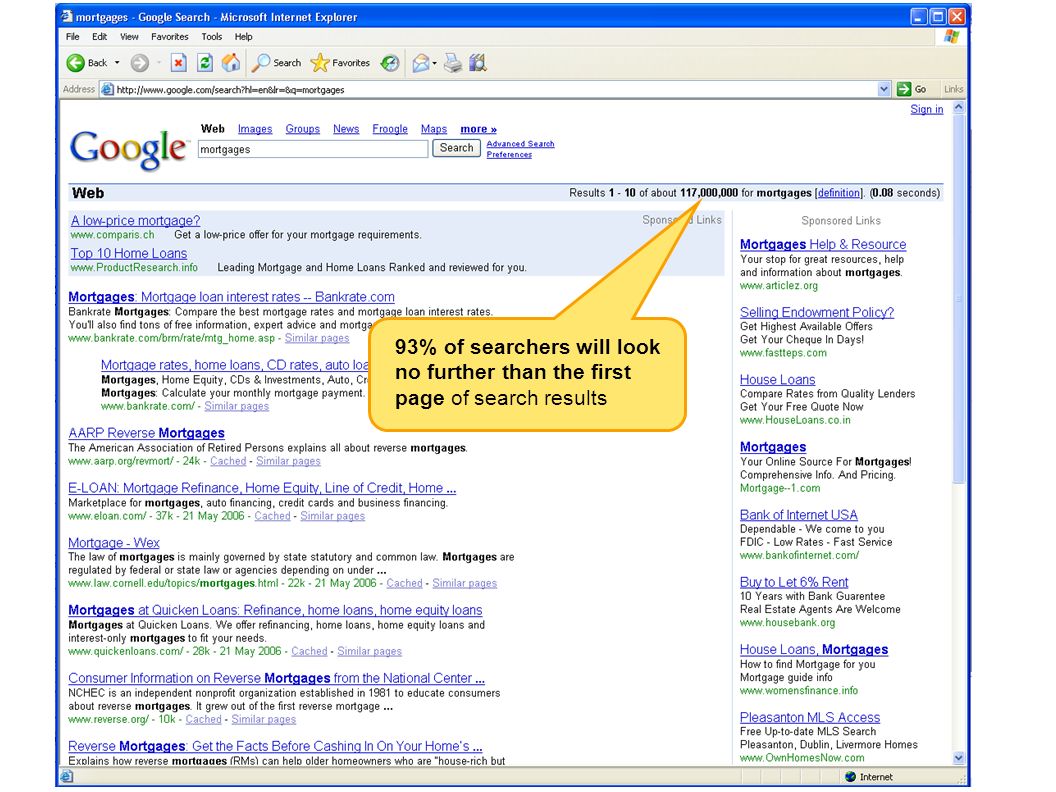Image resolution: width=1056 pixels, height=792 pixels.
Task: Click the Windows flag logo throbber
Action: coord(951,36)
